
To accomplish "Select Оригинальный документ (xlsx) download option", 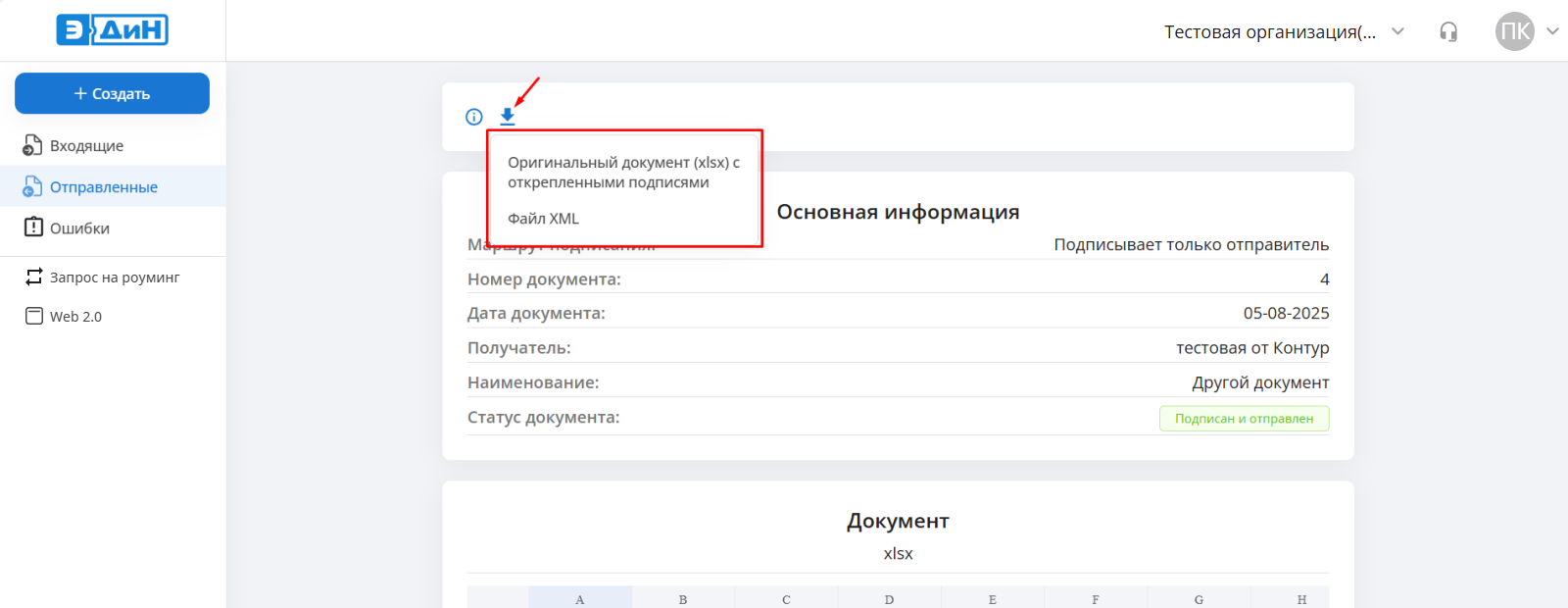I will 623,173.
